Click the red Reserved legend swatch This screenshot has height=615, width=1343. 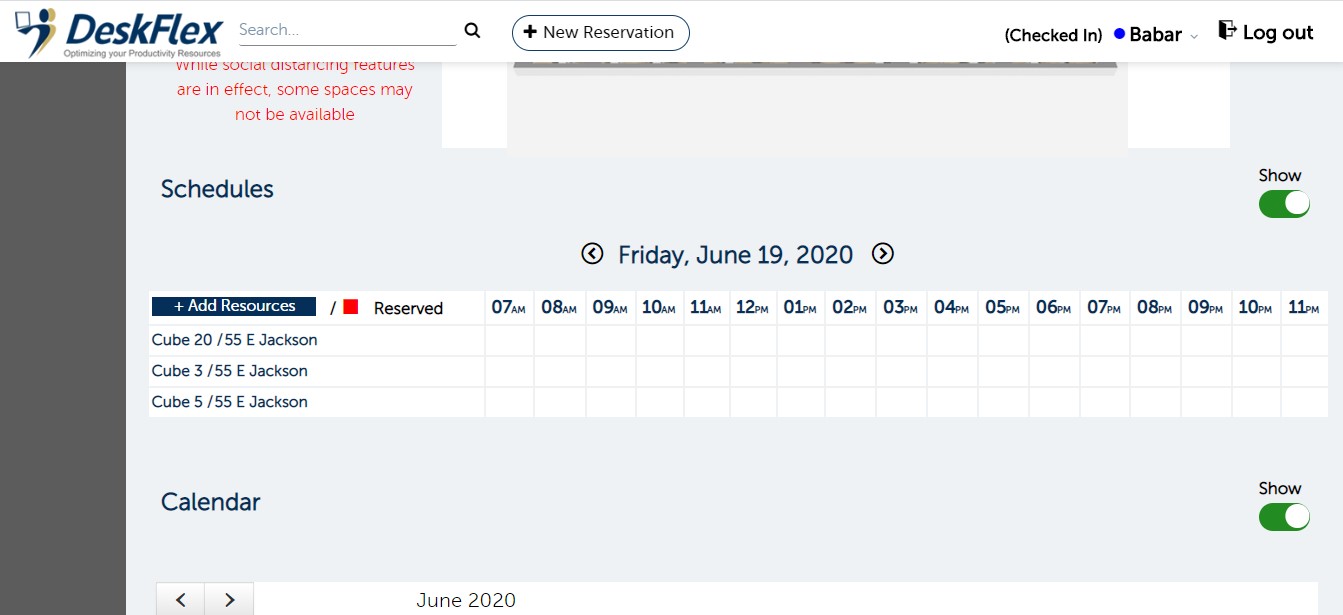(x=351, y=307)
